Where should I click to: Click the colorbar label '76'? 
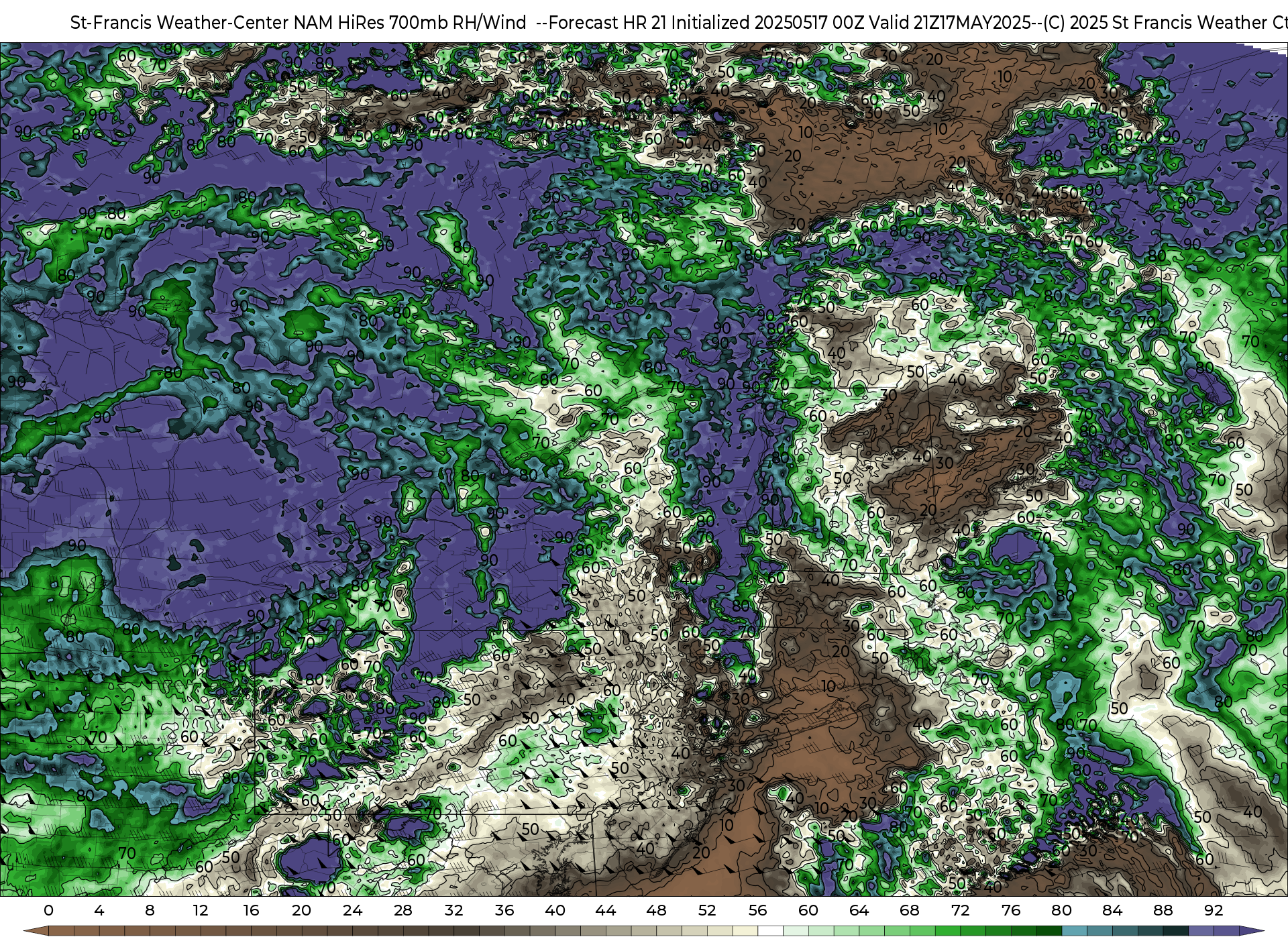click(x=1011, y=910)
